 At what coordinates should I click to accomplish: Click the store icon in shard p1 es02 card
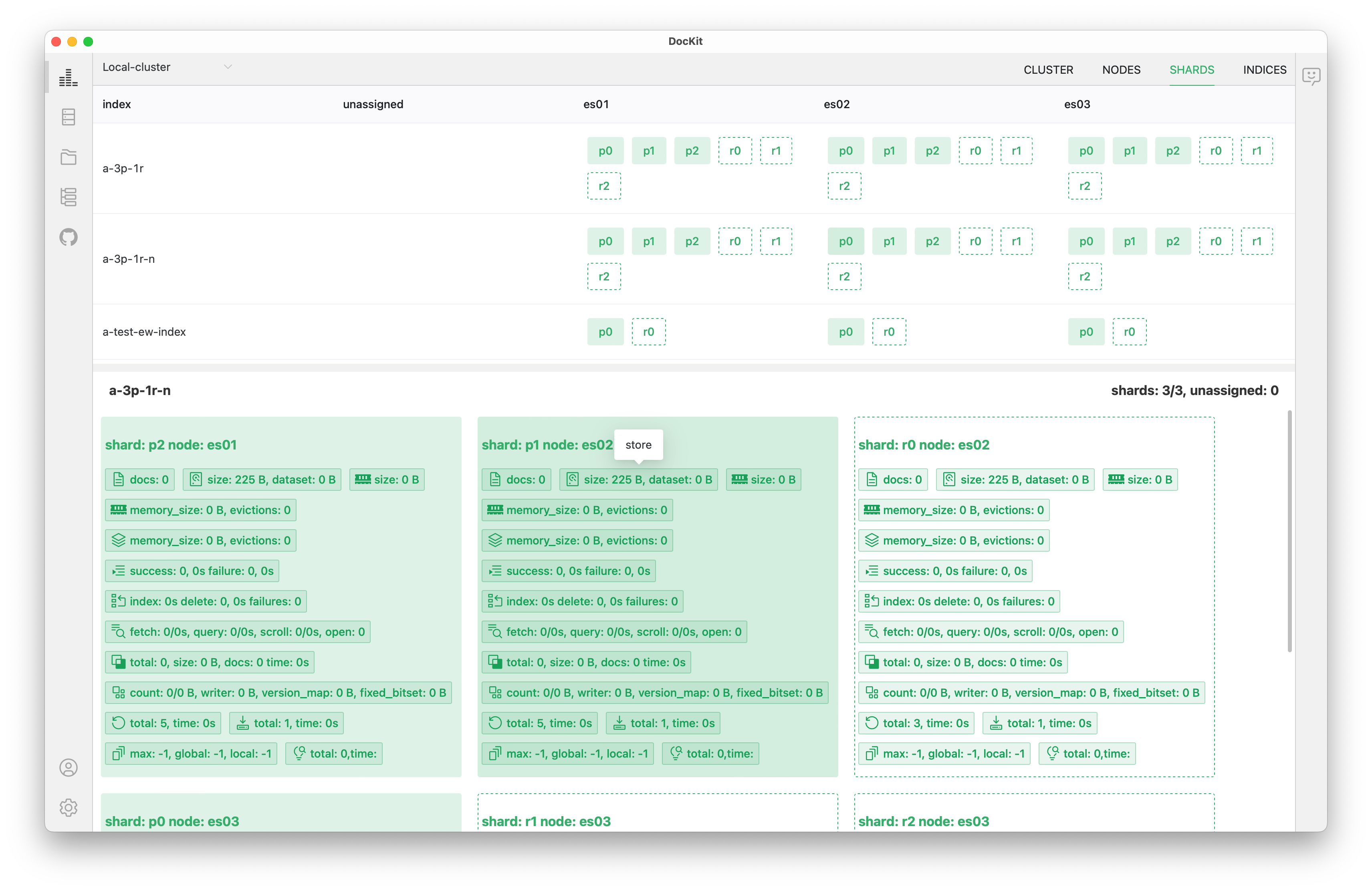point(573,480)
